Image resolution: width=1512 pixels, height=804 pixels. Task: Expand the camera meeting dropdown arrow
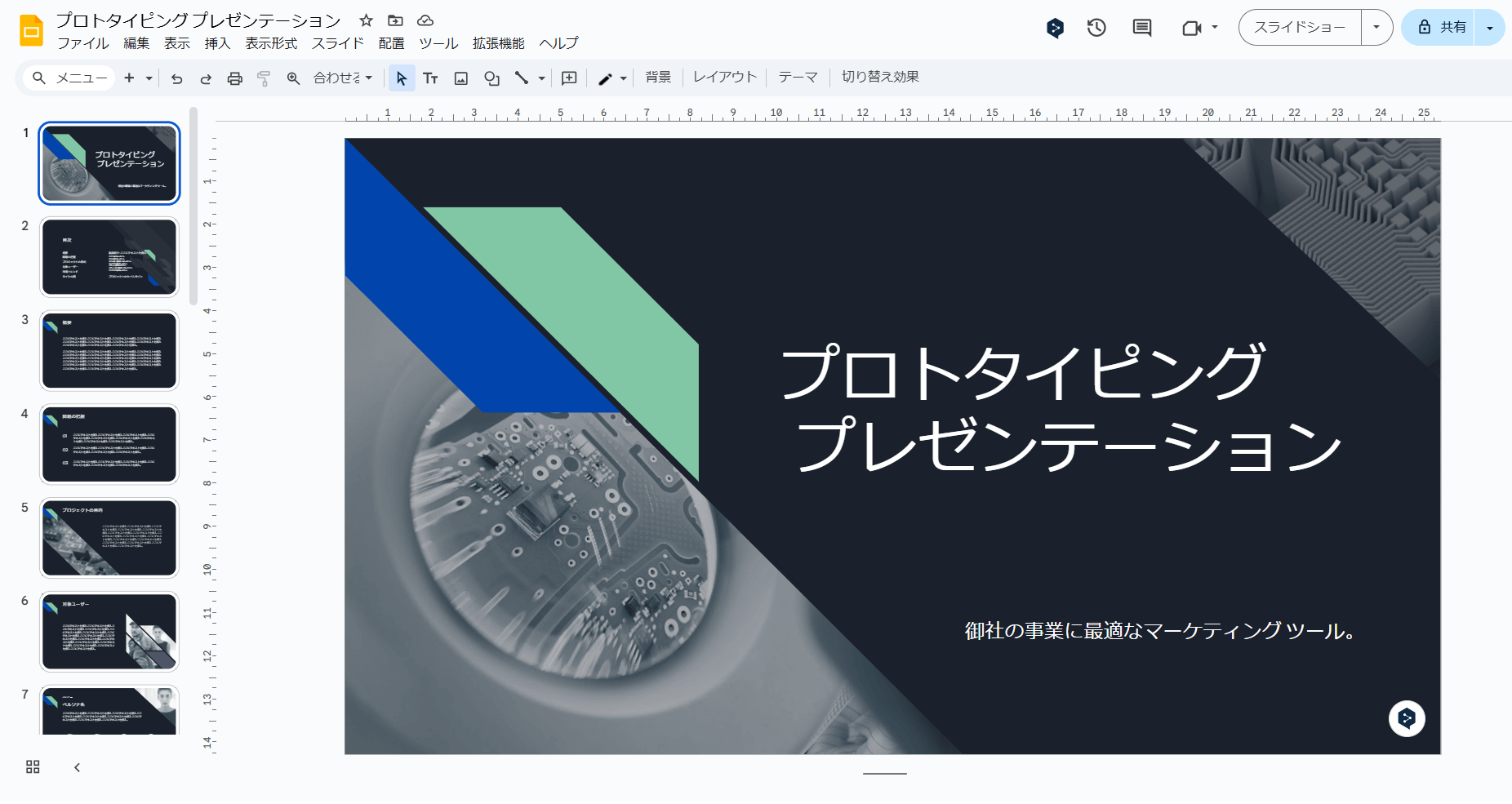1215,28
